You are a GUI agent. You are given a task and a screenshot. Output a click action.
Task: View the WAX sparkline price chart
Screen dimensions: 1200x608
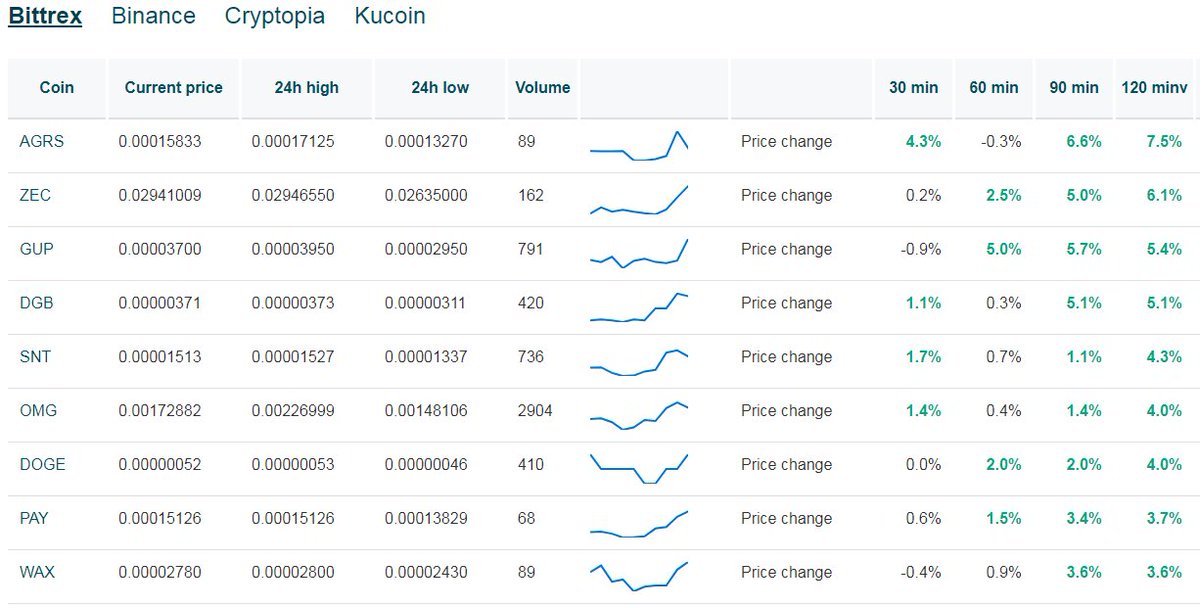(x=639, y=577)
